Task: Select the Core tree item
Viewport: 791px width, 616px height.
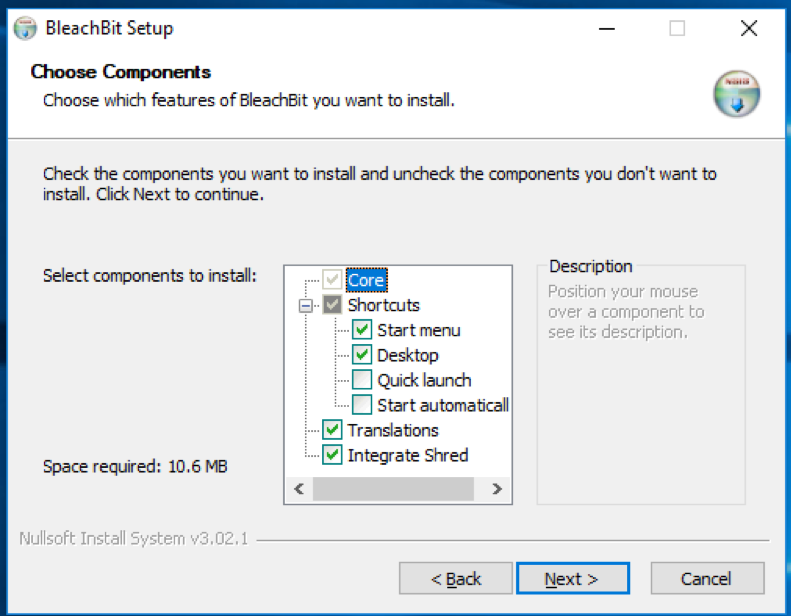Action: coord(366,280)
